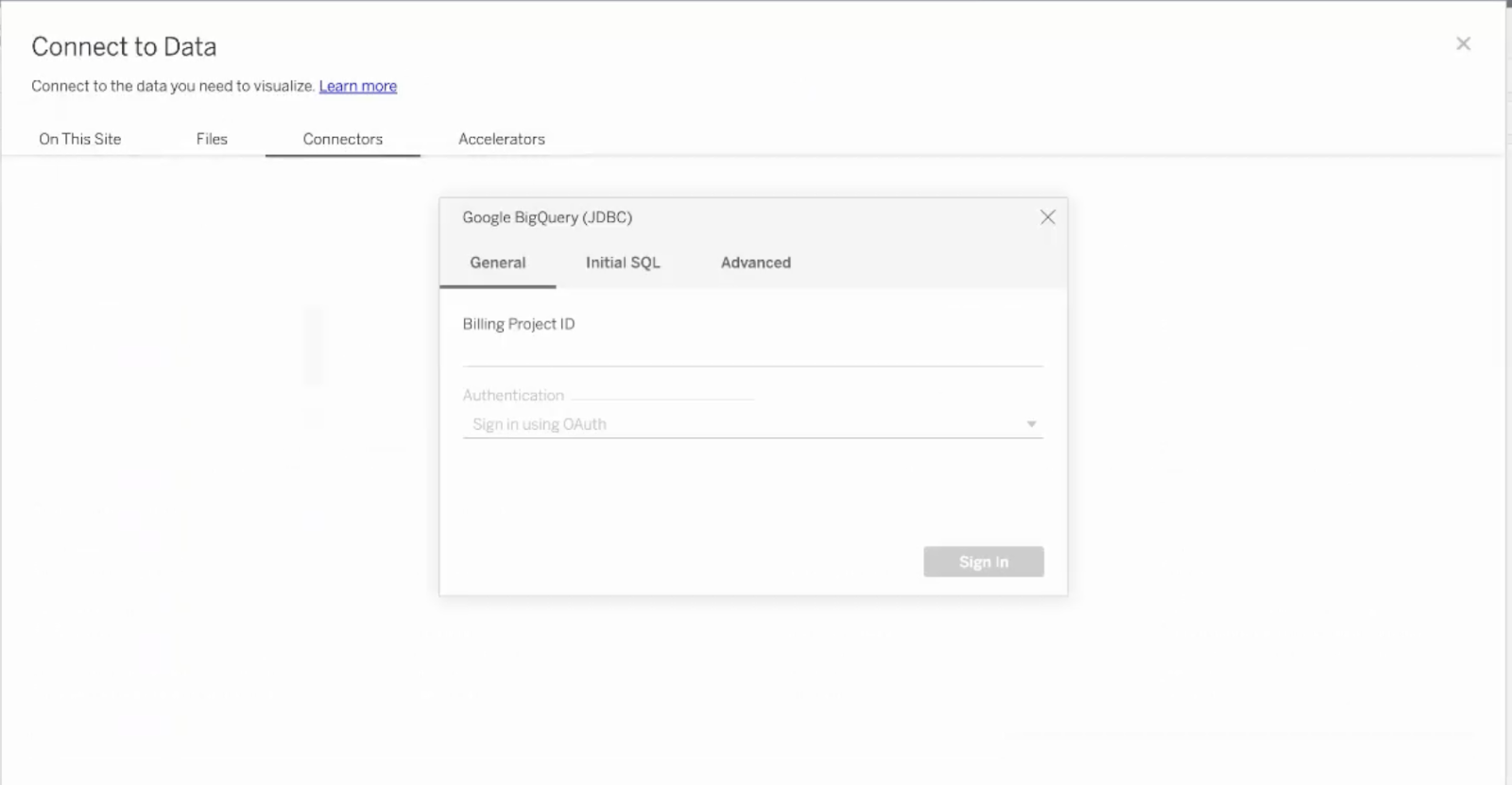Viewport: 1512px width, 785px height.
Task: Open the Advanced tab
Action: pyautogui.click(x=756, y=263)
